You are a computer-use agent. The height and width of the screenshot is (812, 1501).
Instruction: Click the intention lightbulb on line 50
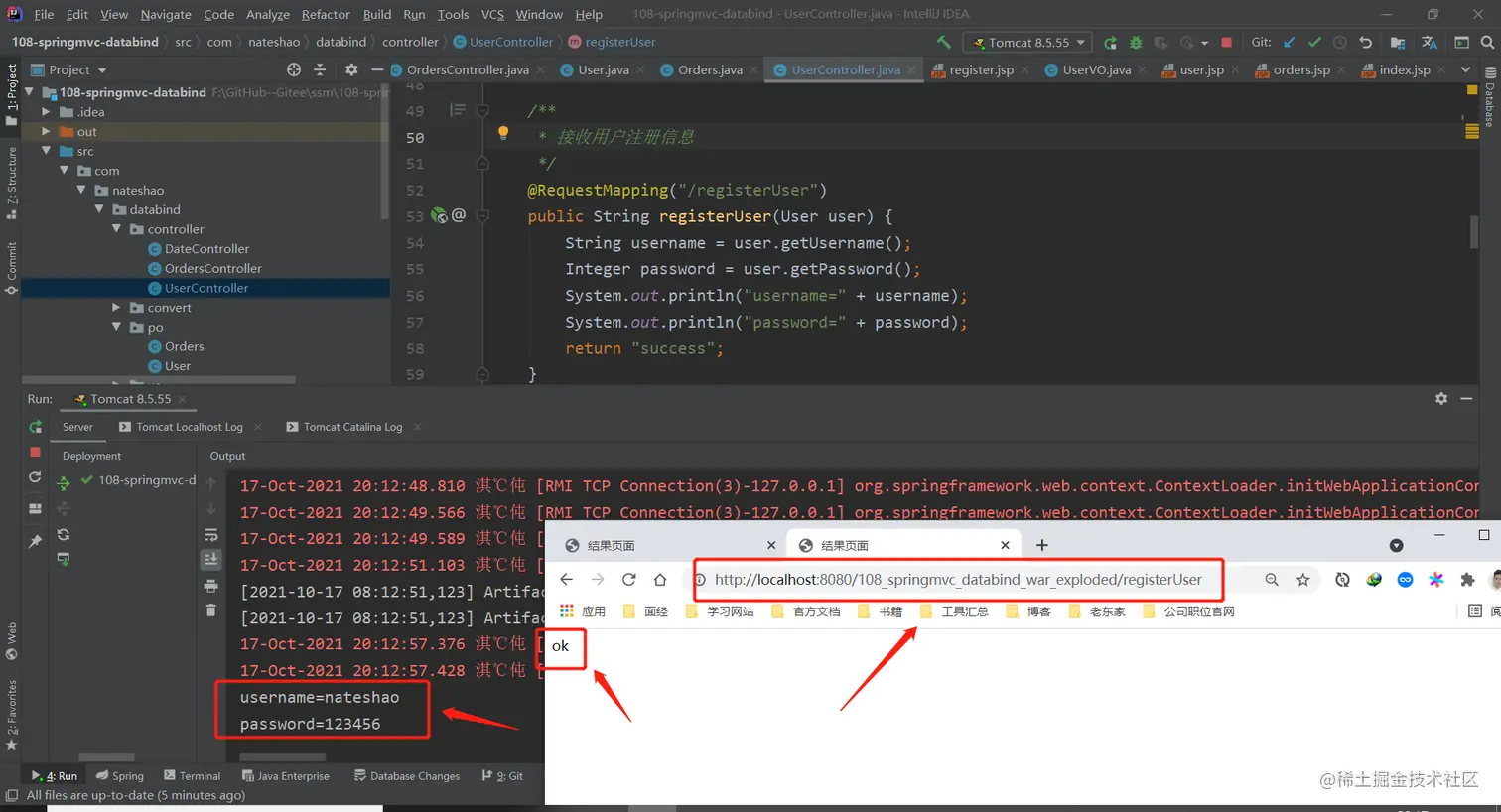point(503,133)
